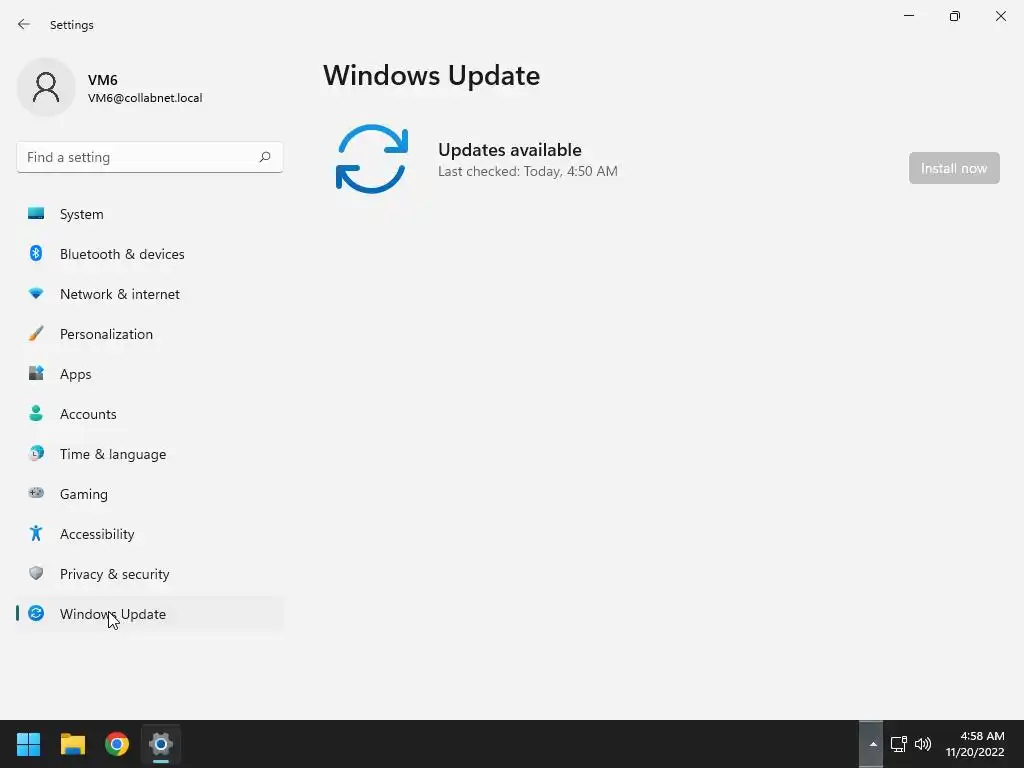The width and height of the screenshot is (1024, 768).
Task: Show hidden system tray icons
Action: coord(872,744)
